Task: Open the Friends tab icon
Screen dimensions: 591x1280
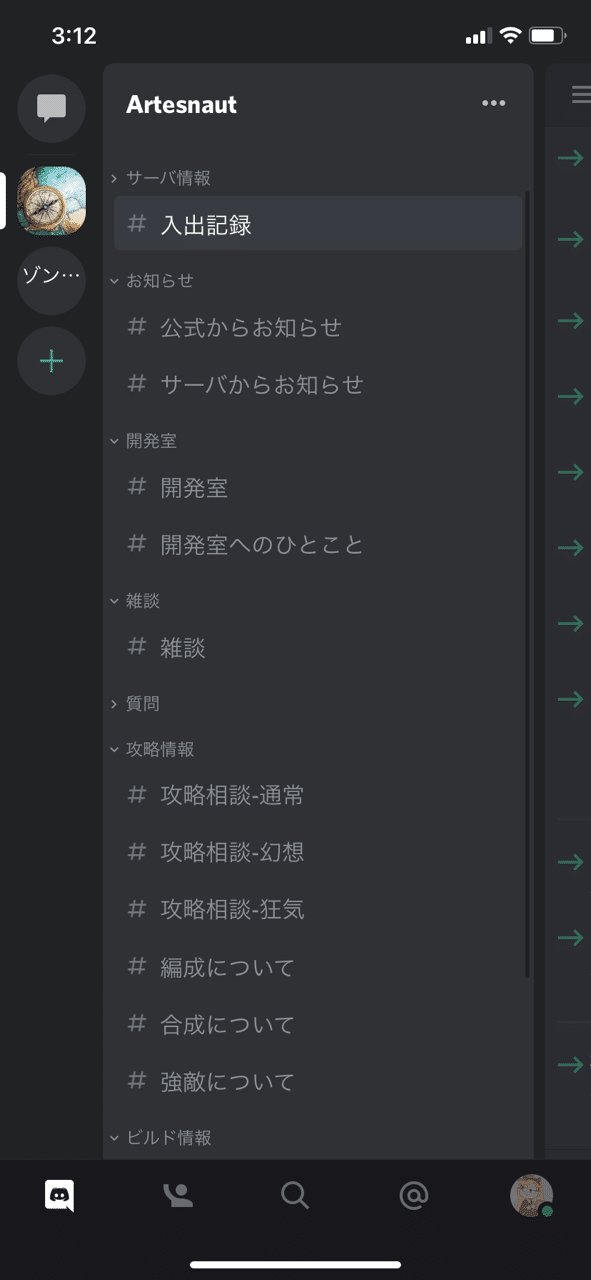Action: (178, 1196)
